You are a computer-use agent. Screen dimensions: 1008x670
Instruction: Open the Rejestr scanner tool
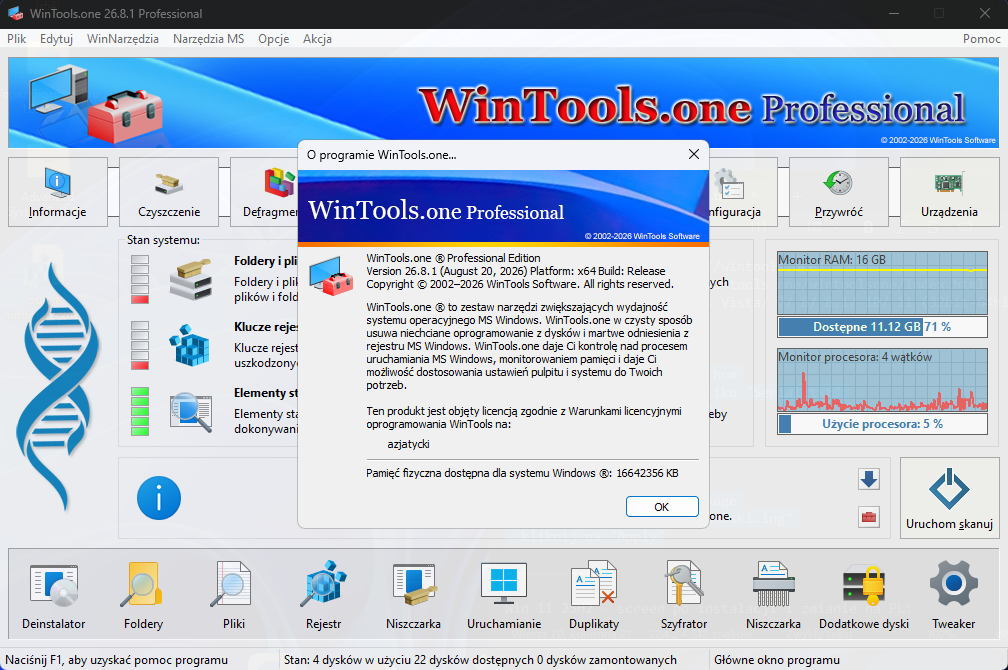click(323, 595)
